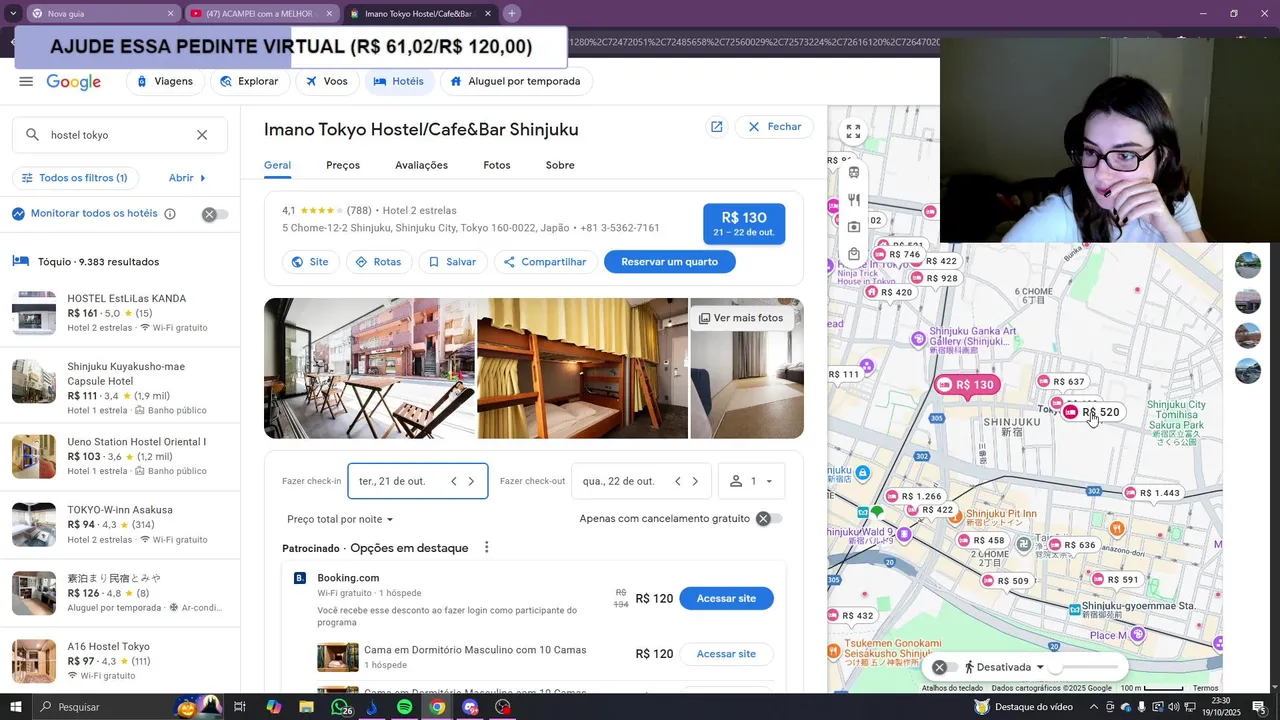The image size is (1280, 720).
Task: Open Preço total por noite dropdown
Action: (340, 519)
